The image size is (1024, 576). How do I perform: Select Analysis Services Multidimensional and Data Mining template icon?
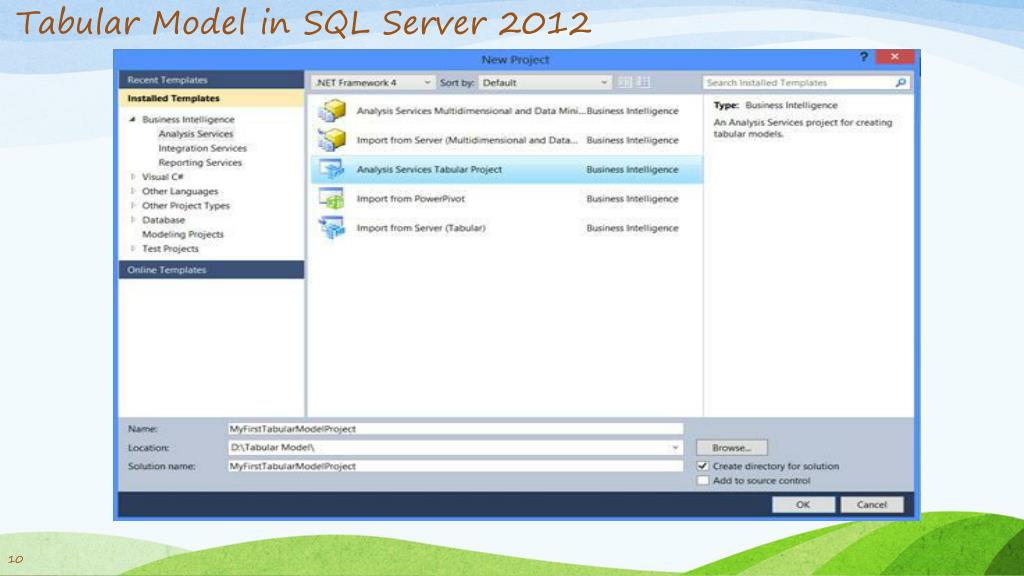(332, 110)
